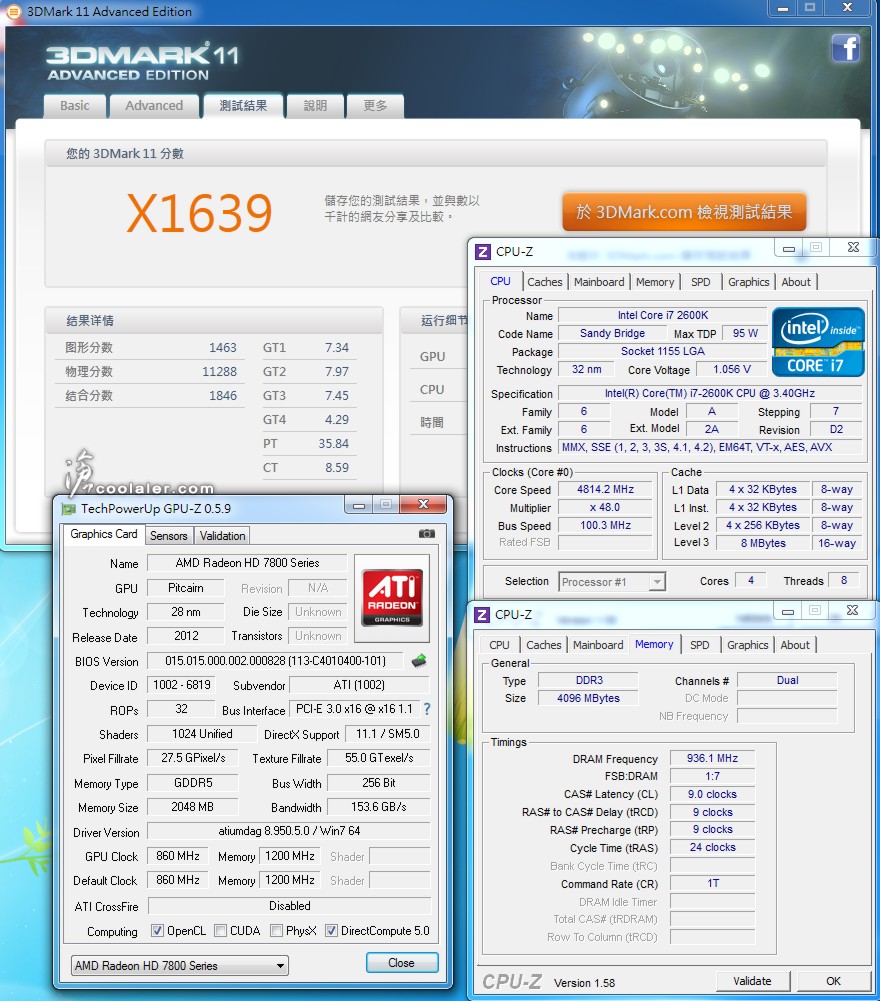Open the 測試結果 tab in 3DMark
This screenshot has width=880, height=1001.
[243, 106]
